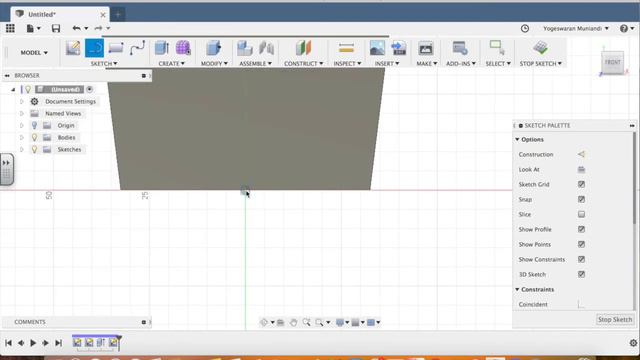640x360 pixels.
Task: Open the ASSEMBLE menu
Action: point(255,64)
